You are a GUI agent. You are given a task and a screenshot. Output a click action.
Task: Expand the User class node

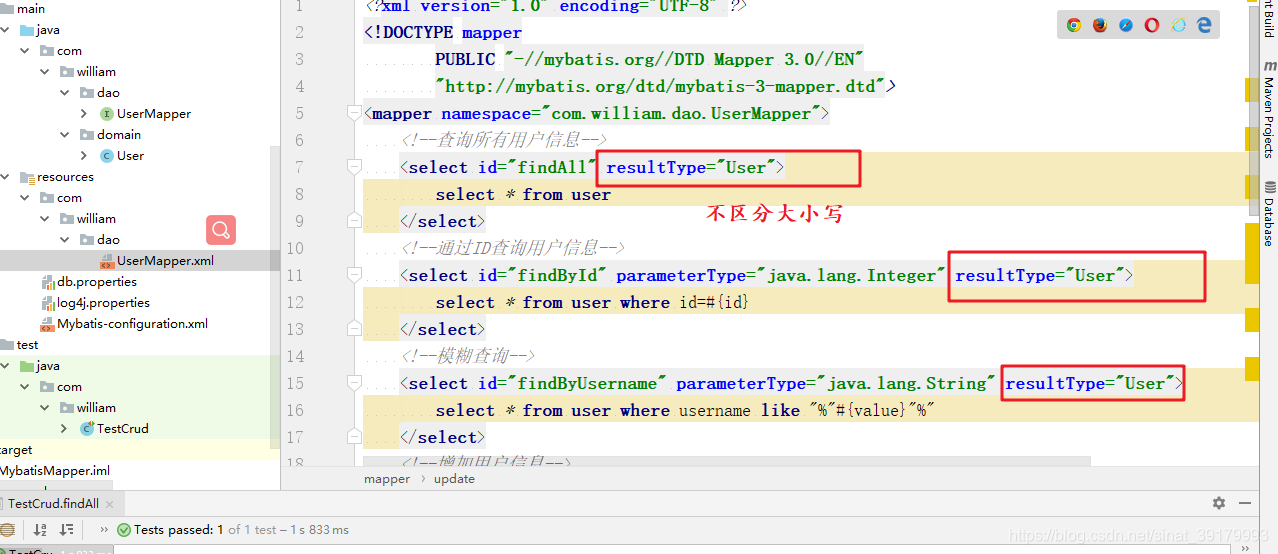point(86,156)
